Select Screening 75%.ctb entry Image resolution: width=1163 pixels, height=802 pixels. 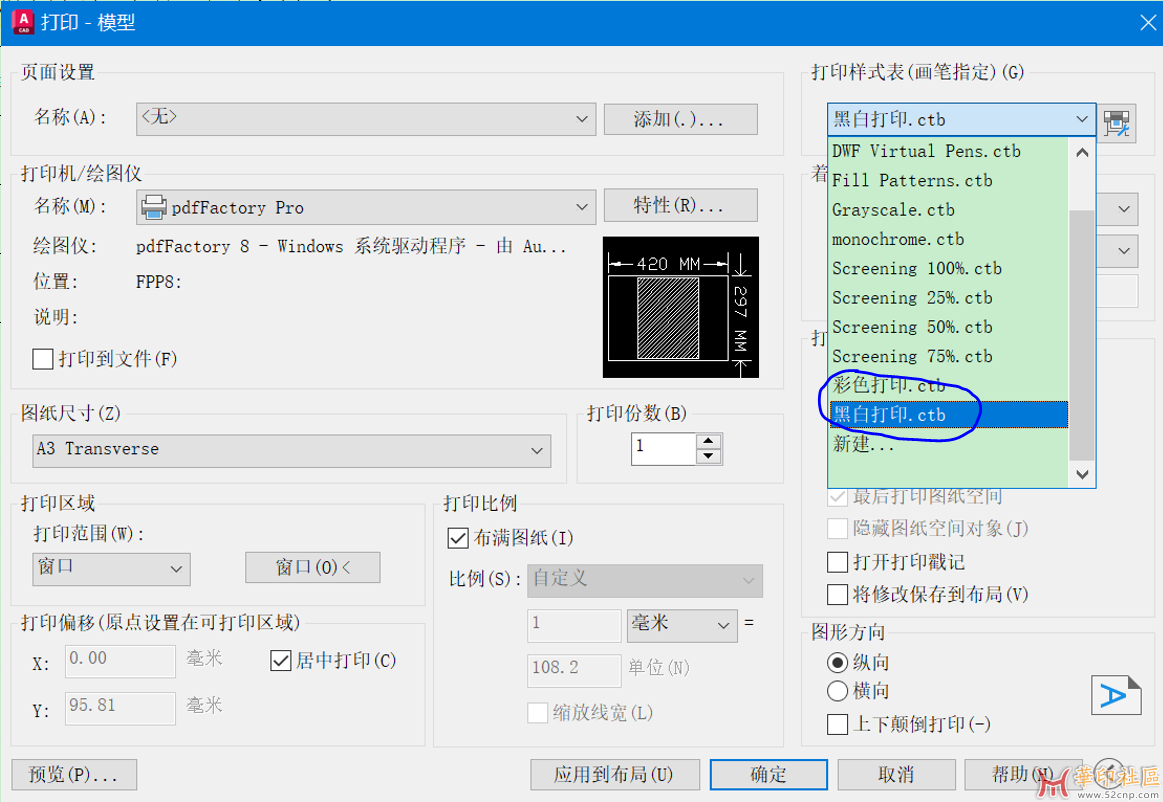coord(948,356)
